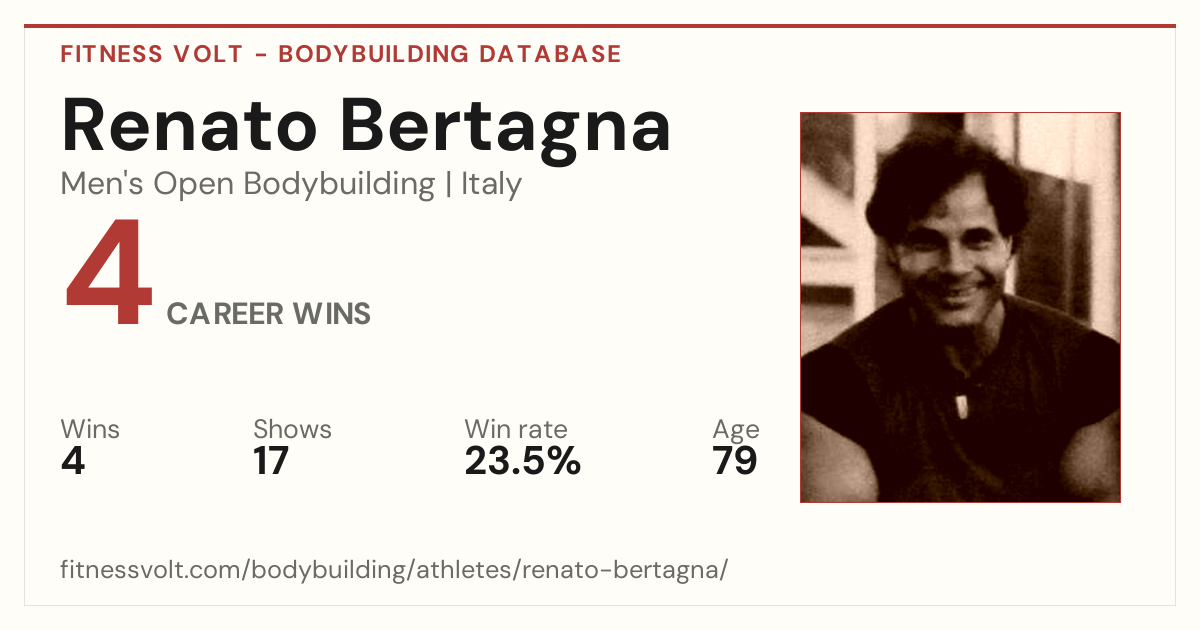Click the Age stat label
The height and width of the screenshot is (630, 1200).
[x=736, y=431]
